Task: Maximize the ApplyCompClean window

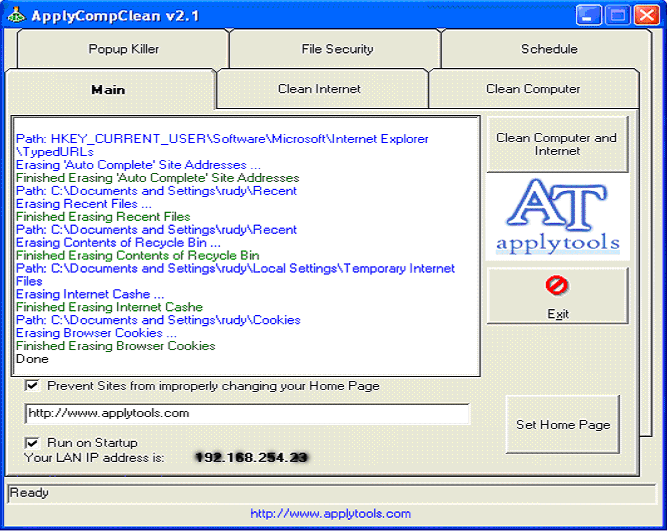Action: pyautogui.click(x=617, y=14)
